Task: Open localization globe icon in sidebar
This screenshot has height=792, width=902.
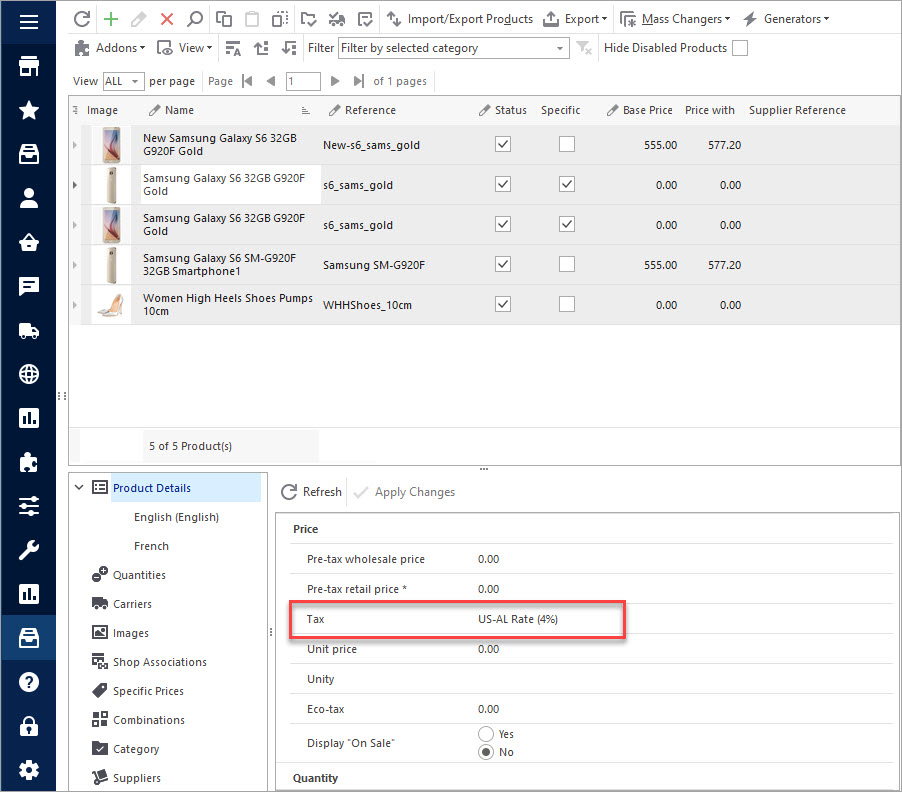Action: coord(29,374)
